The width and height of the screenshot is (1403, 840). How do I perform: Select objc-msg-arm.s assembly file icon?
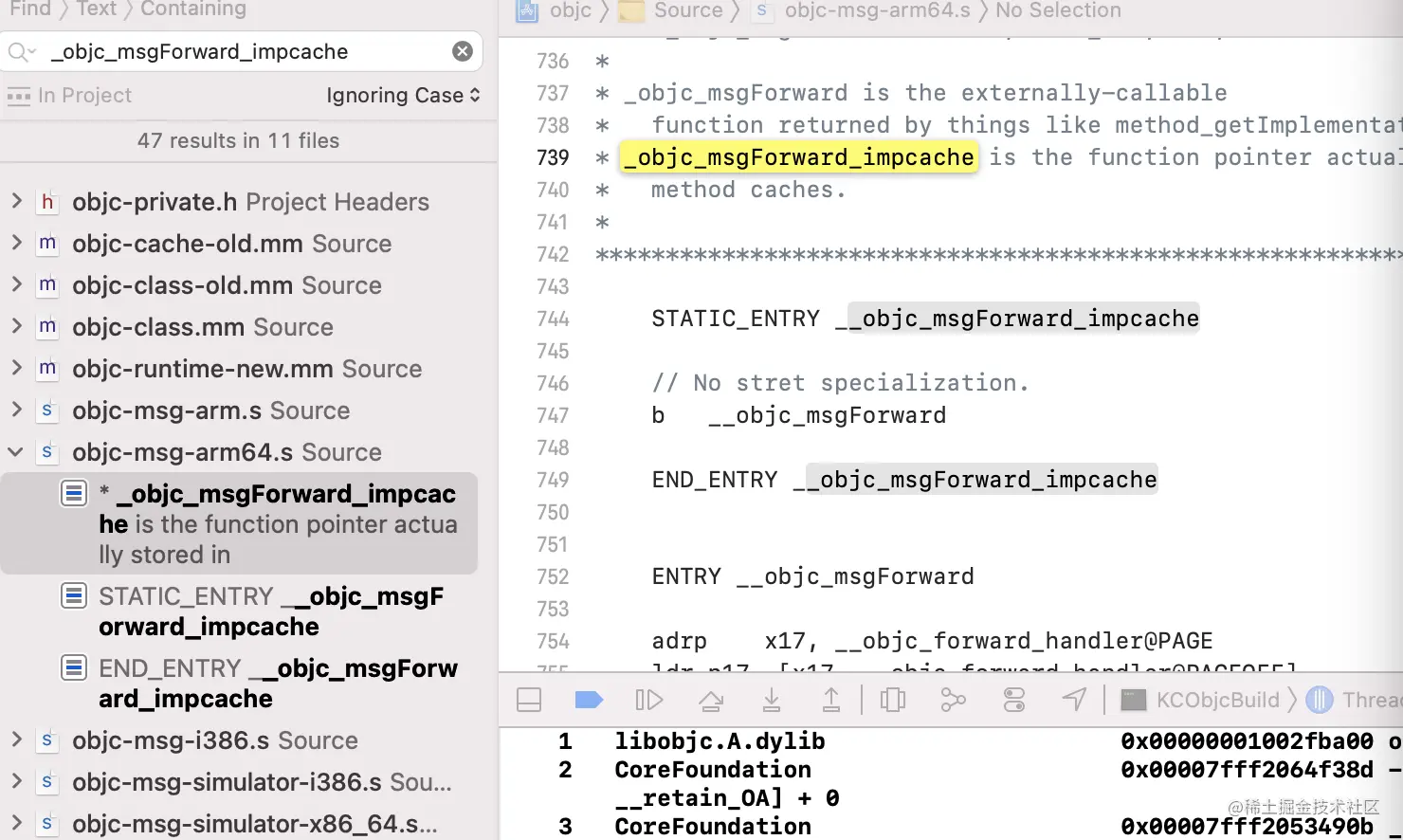[x=47, y=411]
